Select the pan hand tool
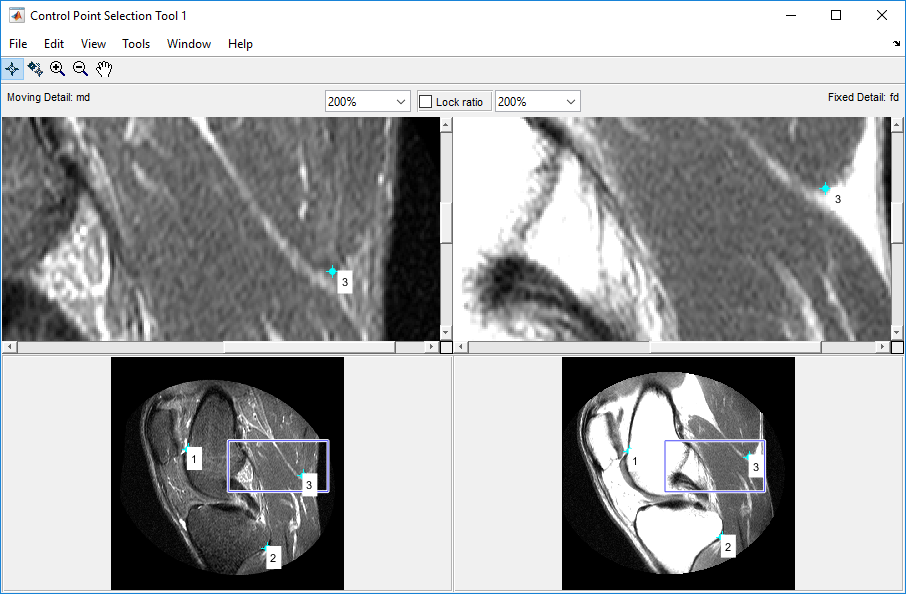This screenshot has height=594, width=906. click(104, 69)
